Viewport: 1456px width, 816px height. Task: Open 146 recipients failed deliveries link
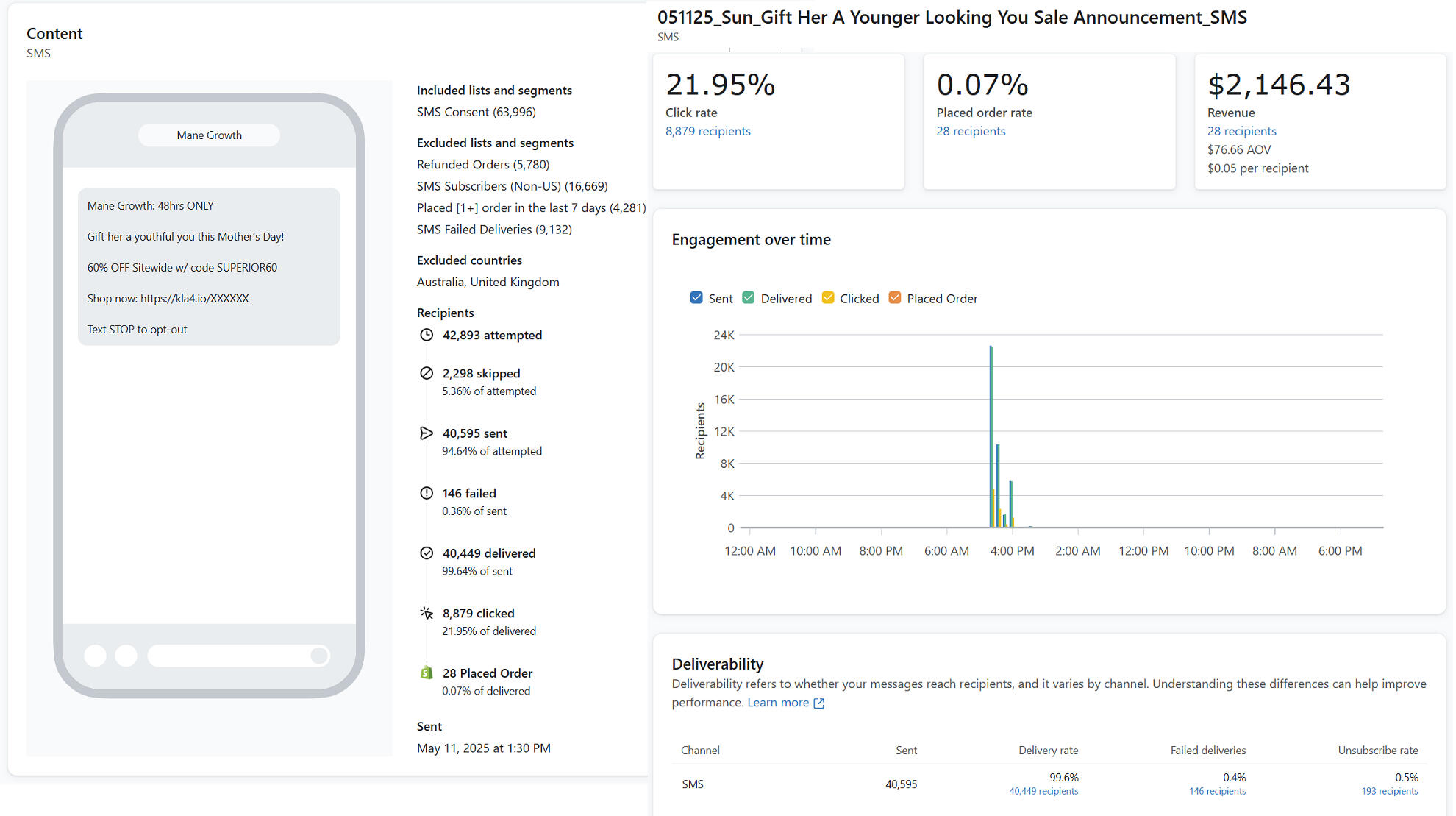(x=1217, y=791)
